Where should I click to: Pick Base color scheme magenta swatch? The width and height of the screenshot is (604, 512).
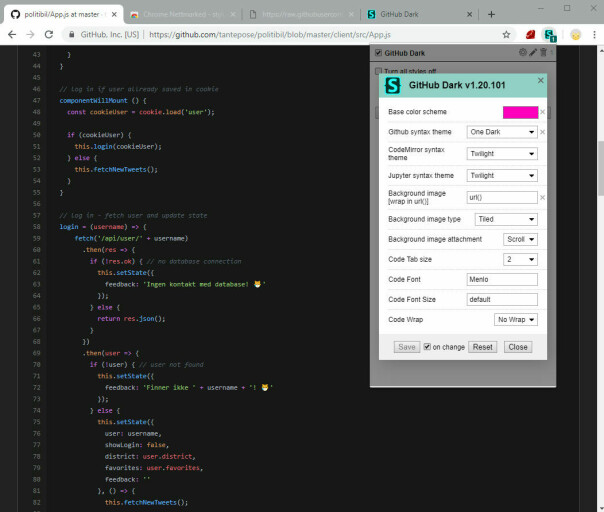click(520, 112)
